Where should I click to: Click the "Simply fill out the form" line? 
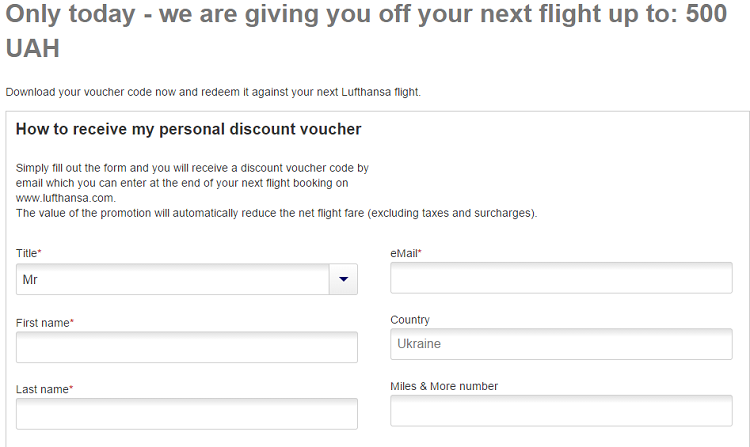(x=192, y=168)
